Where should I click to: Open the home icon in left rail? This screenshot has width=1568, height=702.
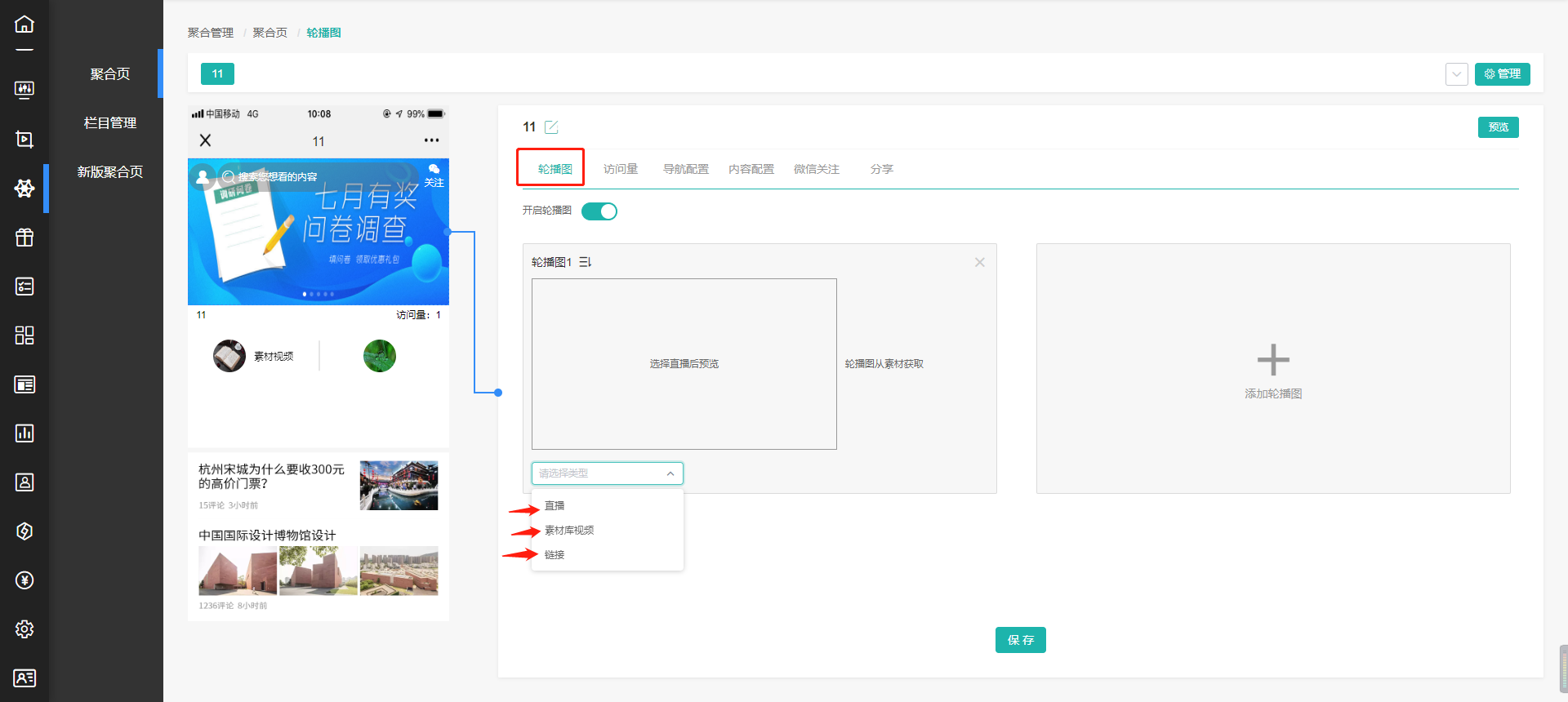tap(24, 24)
